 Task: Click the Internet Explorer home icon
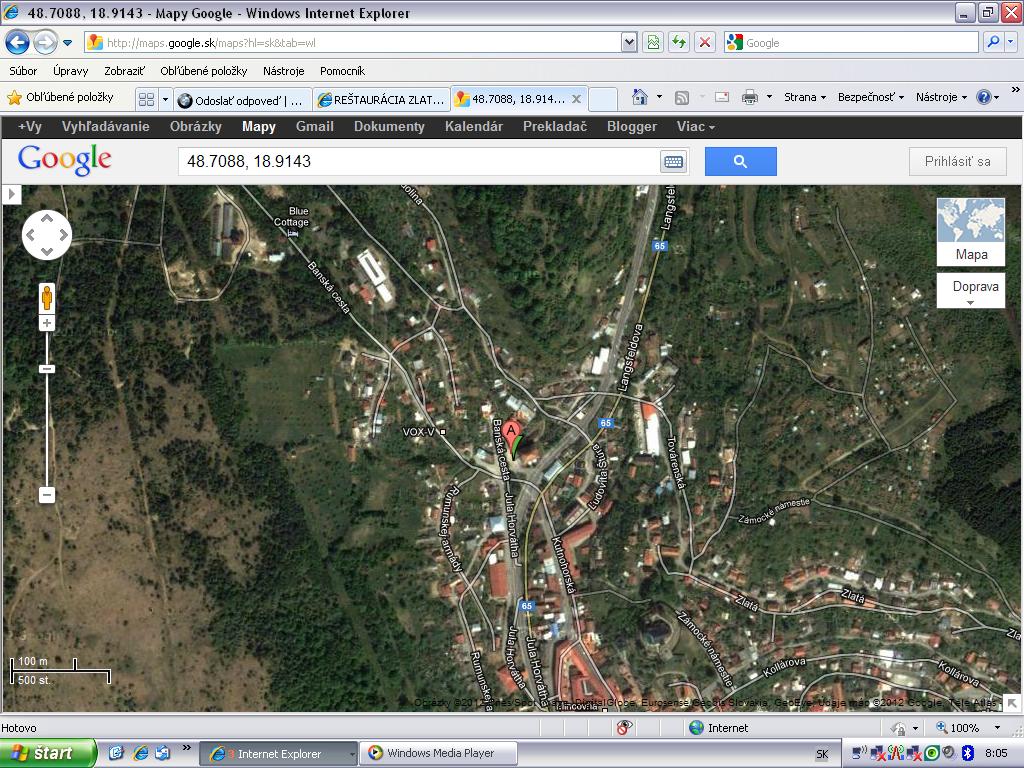click(x=640, y=97)
